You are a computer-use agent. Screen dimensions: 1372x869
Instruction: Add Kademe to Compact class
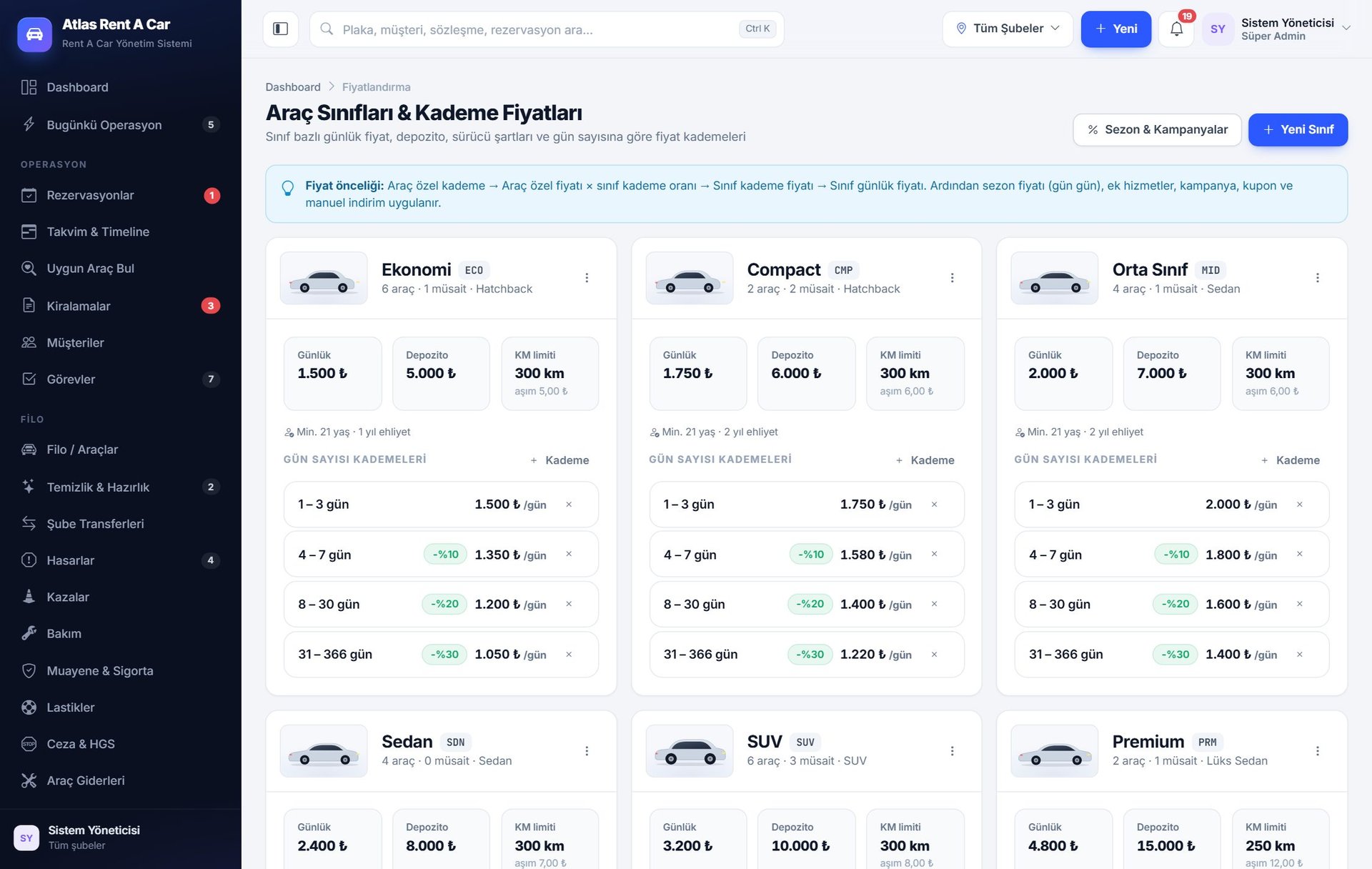click(925, 460)
